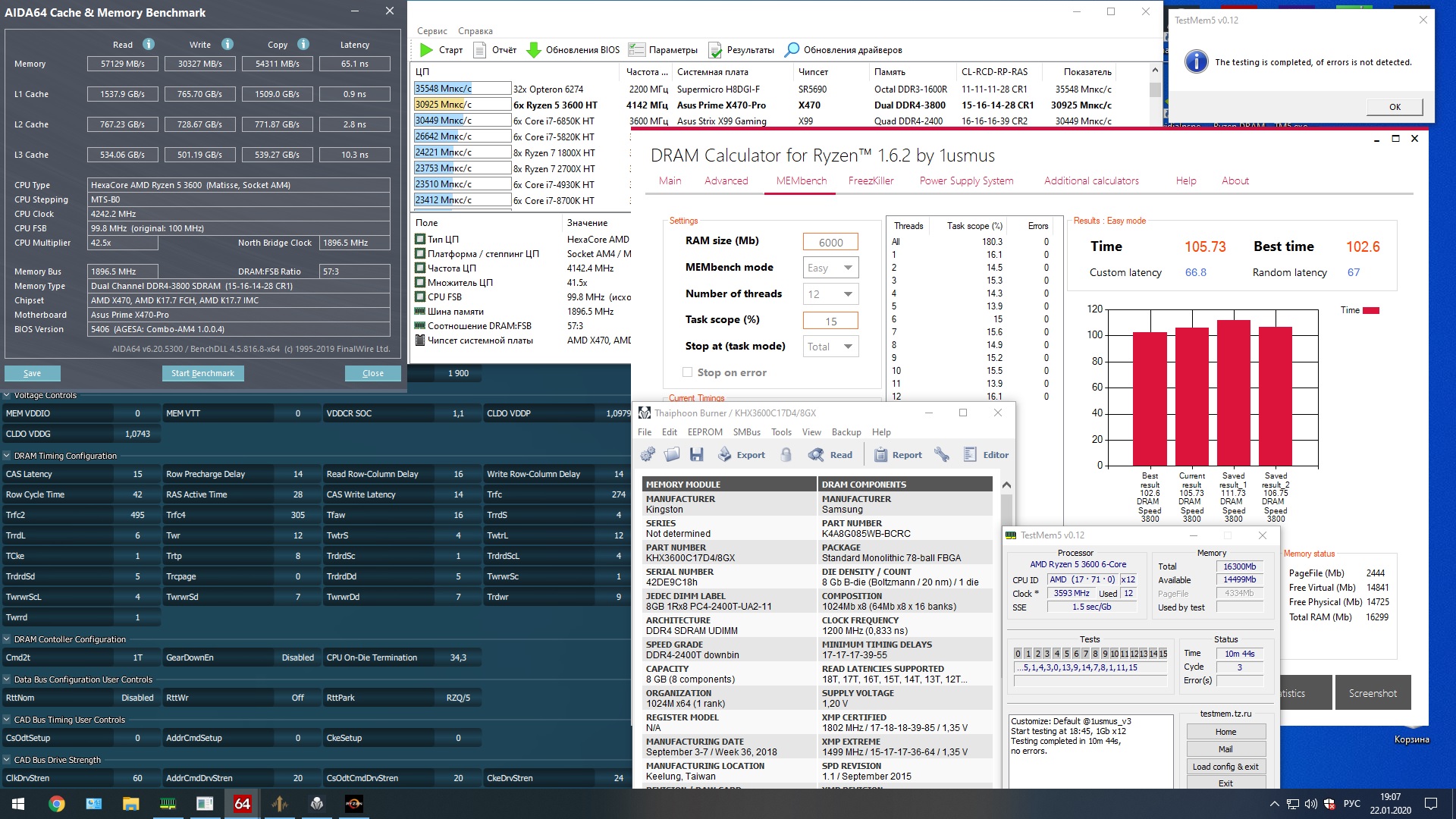The image size is (1456, 819).
Task: Click the RAM size input field
Action: 830,242
